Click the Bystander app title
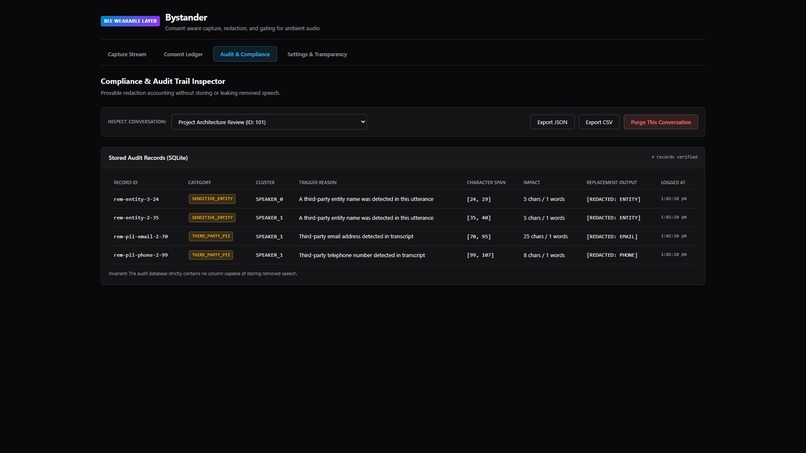This screenshot has height=453, width=806. (x=186, y=17)
